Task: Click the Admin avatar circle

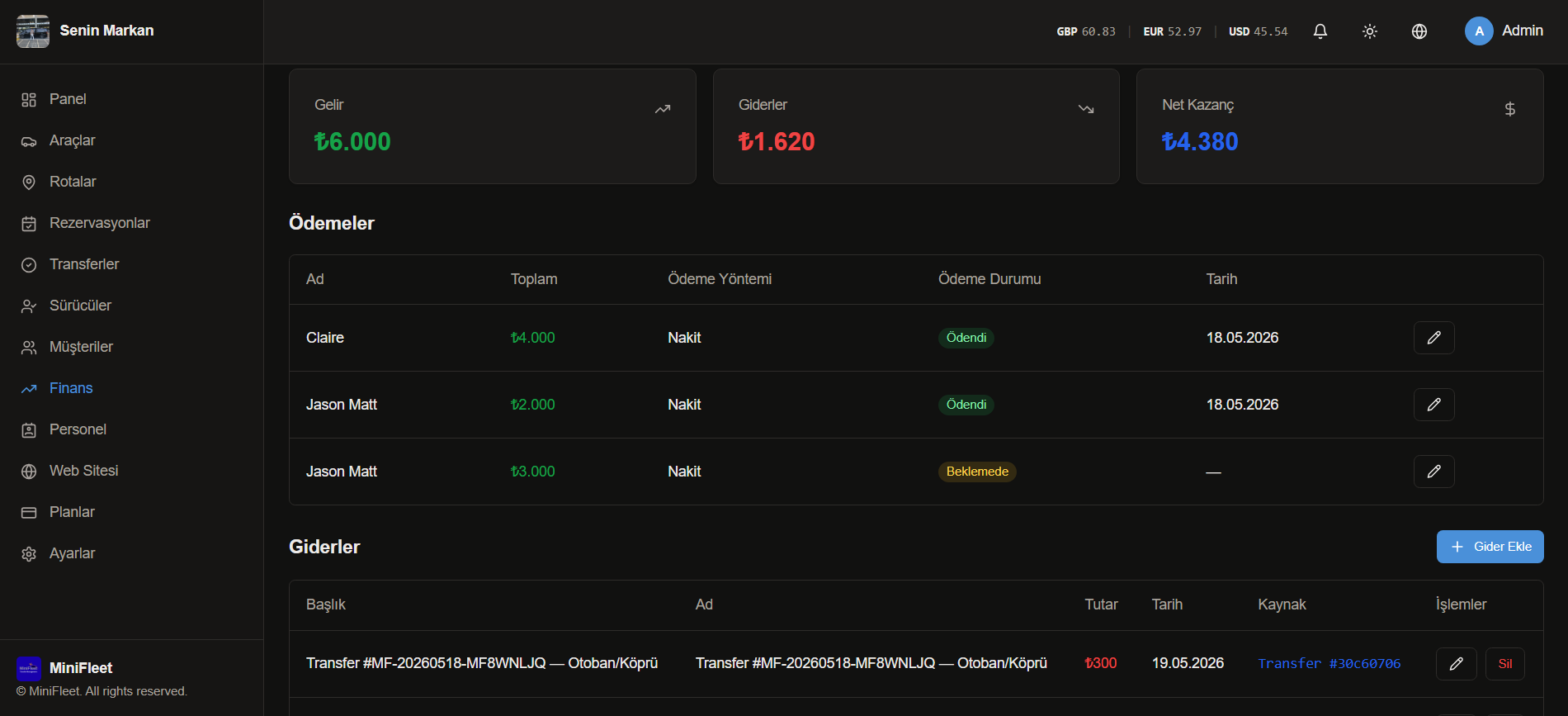Action: point(1479,31)
